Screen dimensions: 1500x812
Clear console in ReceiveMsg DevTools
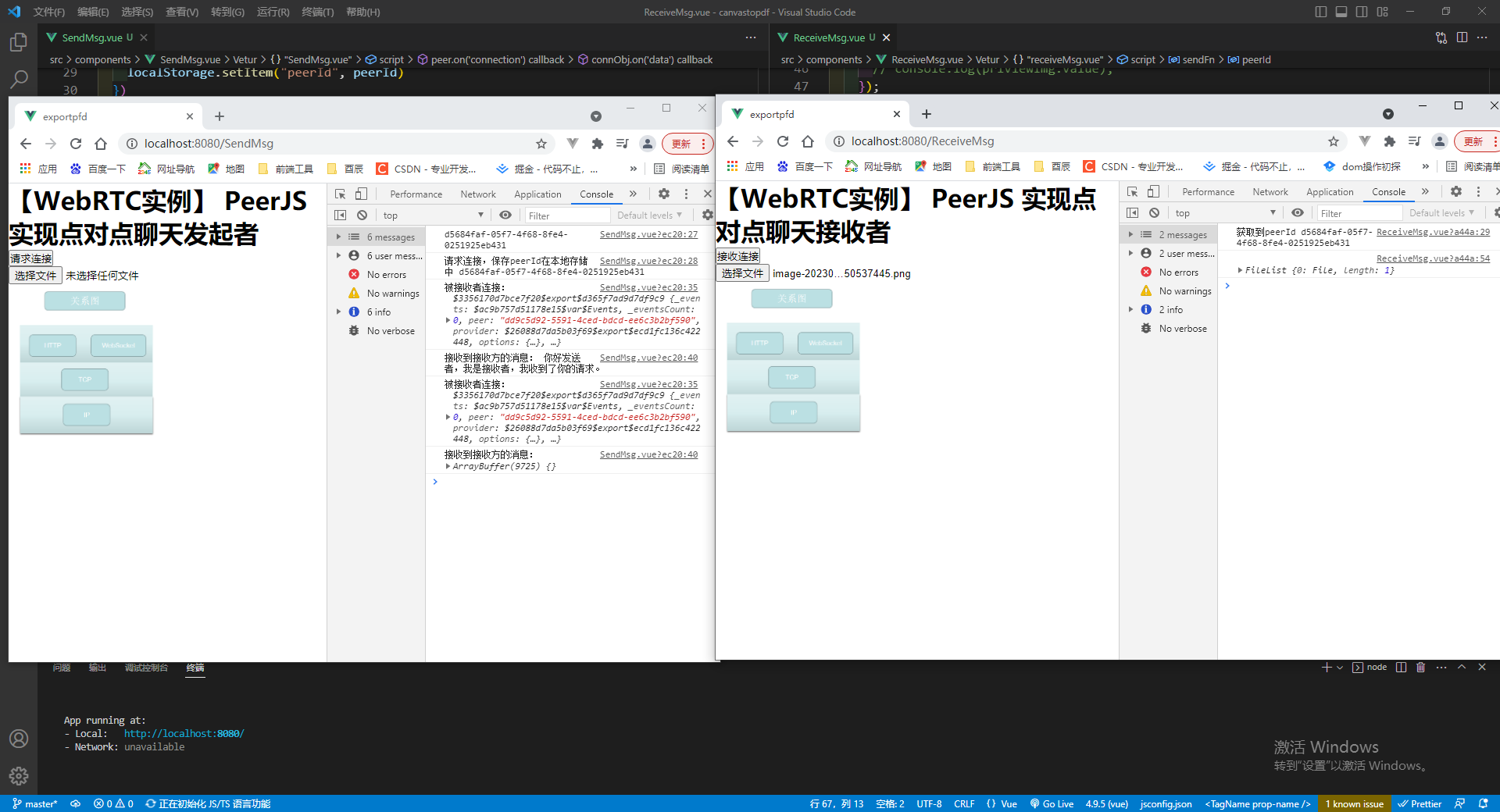[x=1154, y=212]
